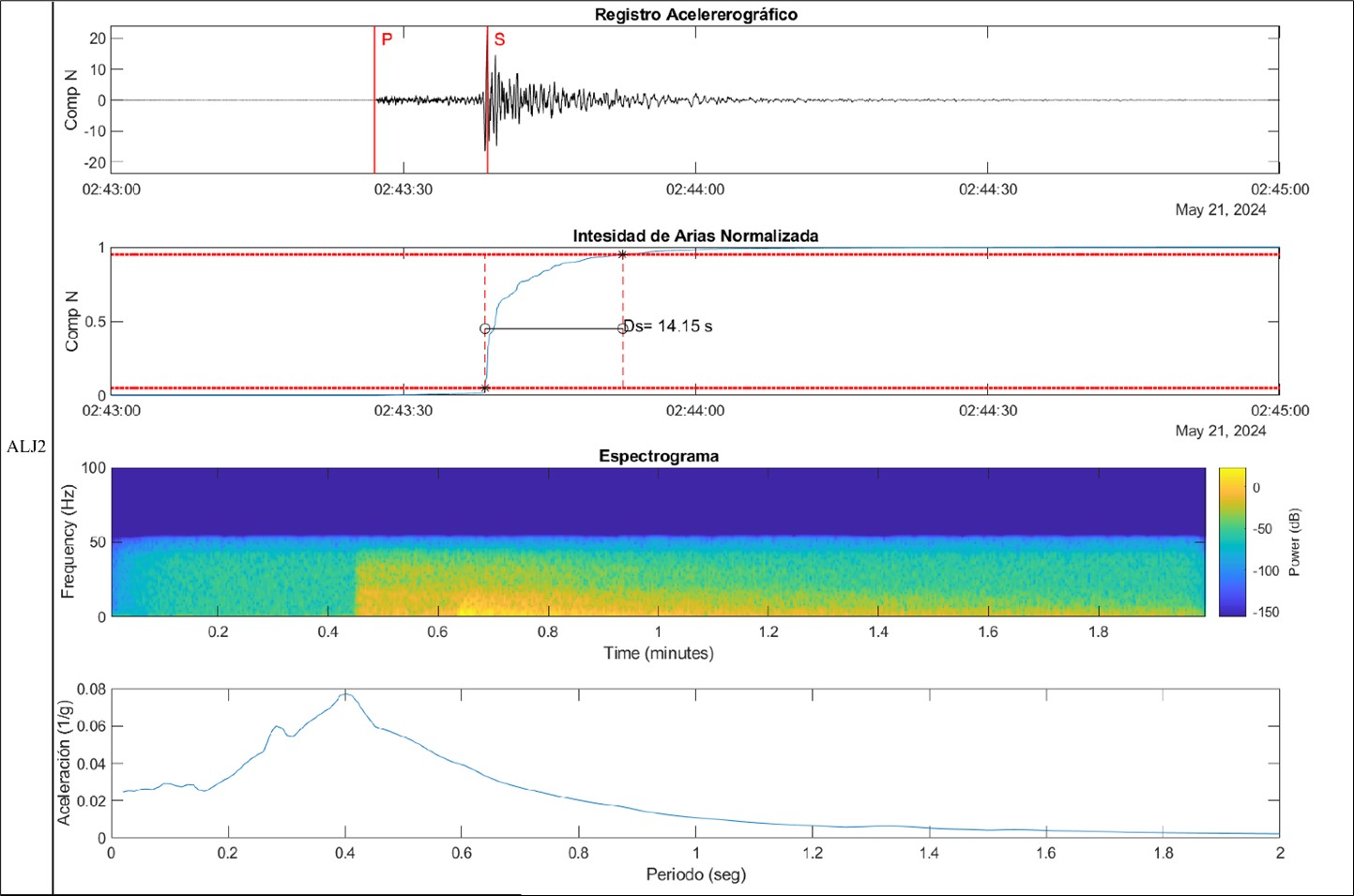This screenshot has height=896, width=1354.
Task: Click the asterisk marker at 5% Arias intensity
Action: 484,387
